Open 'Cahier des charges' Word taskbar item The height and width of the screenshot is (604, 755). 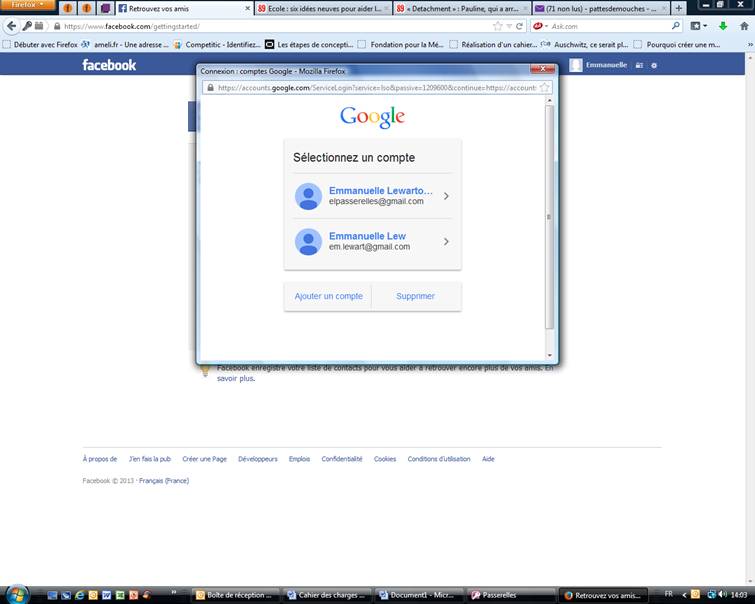(328, 595)
